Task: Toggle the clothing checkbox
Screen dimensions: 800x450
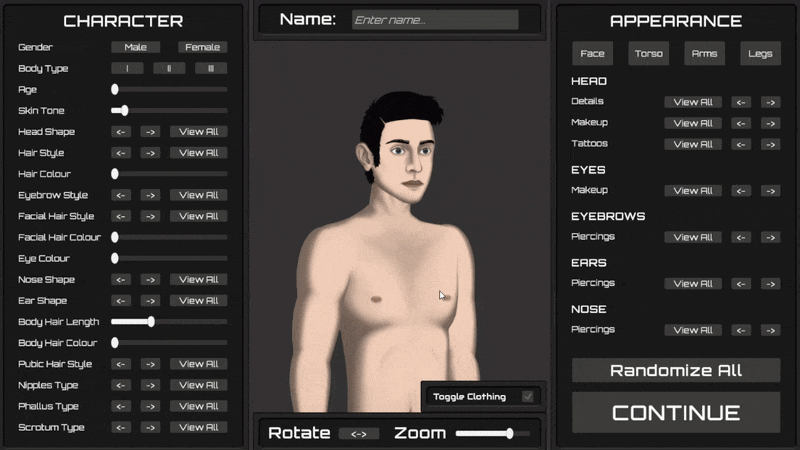Action: (x=528, y=397)
